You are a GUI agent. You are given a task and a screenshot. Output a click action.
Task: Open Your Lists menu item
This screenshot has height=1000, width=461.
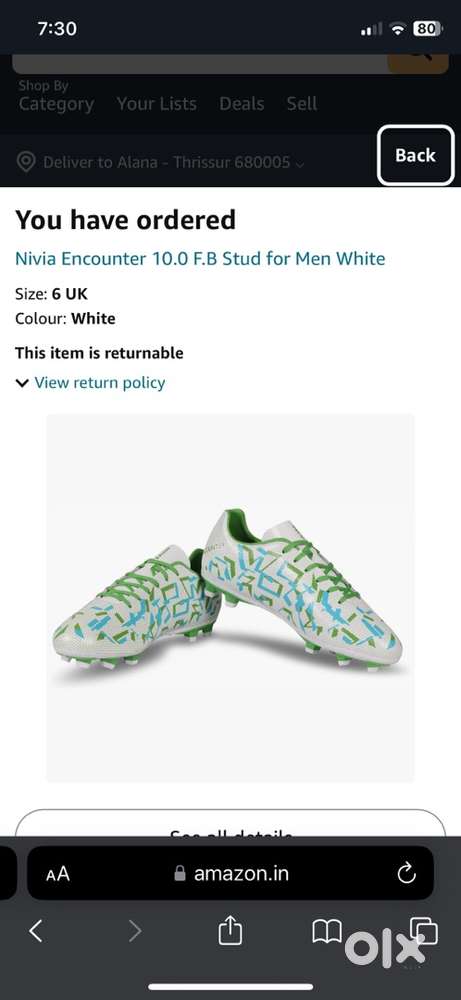tap(156, 103)
